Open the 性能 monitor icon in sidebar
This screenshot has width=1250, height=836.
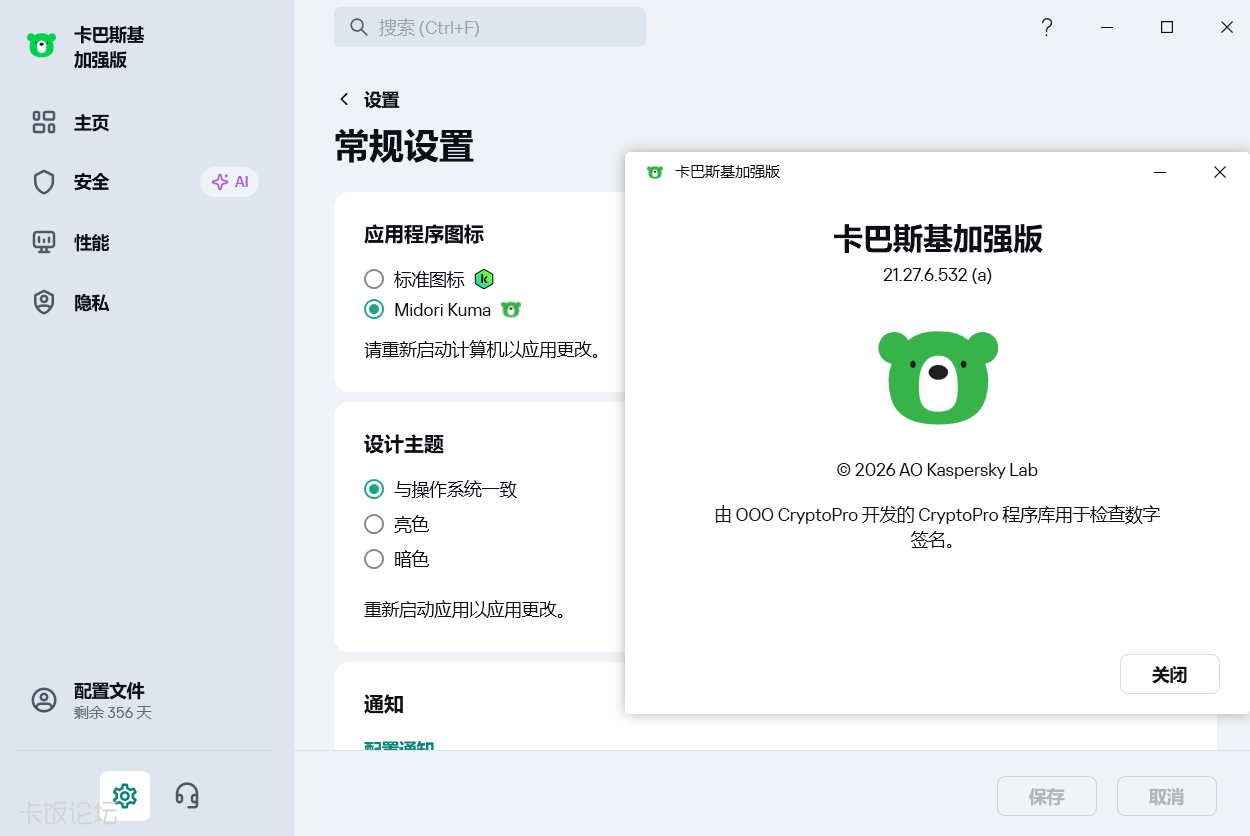(x=44, y=242)
